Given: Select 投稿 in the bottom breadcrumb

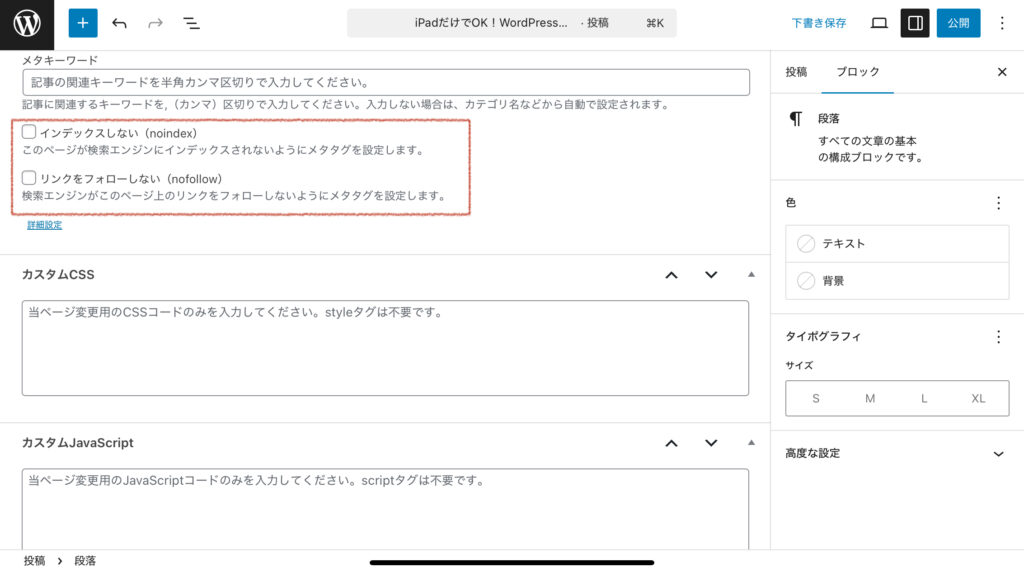Looking at the screenshot, I should (35, 561).
